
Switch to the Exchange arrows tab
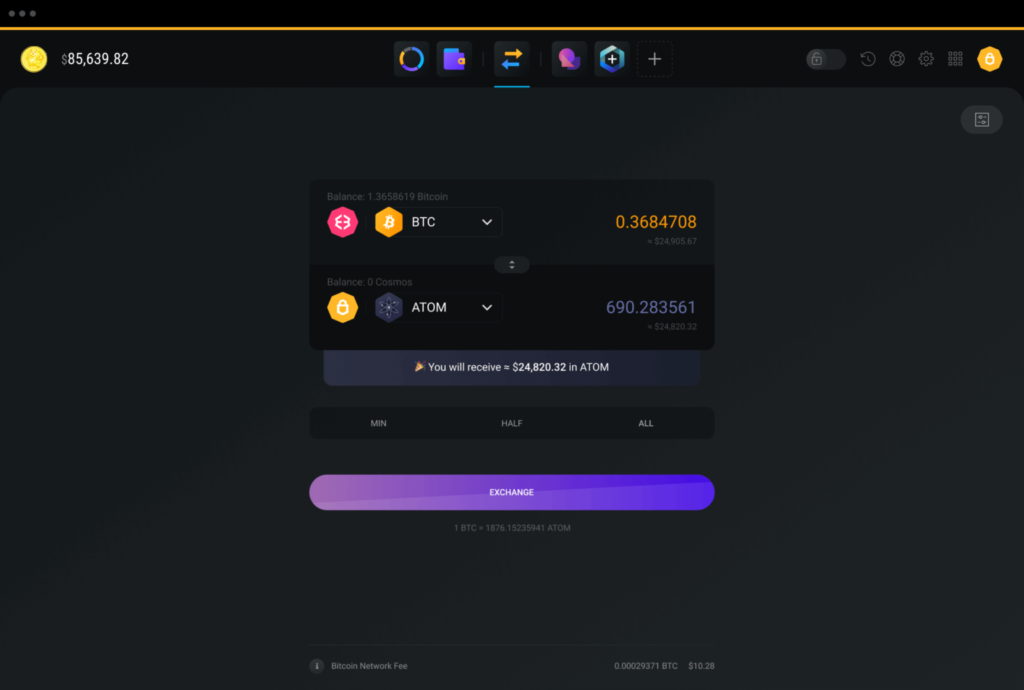click(x=511, y=59)
